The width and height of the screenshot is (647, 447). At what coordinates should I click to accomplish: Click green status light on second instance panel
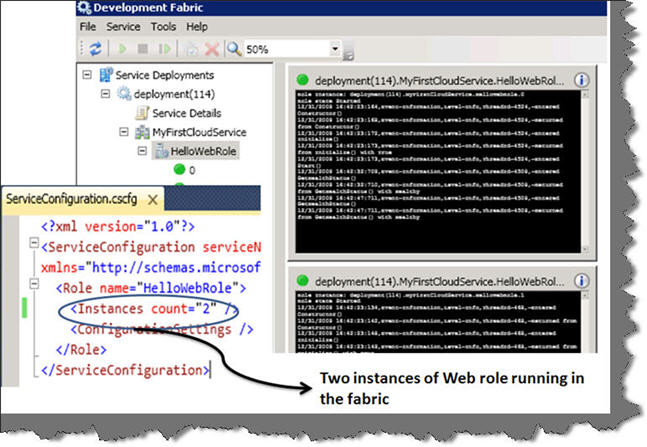[x=303, y=281]
